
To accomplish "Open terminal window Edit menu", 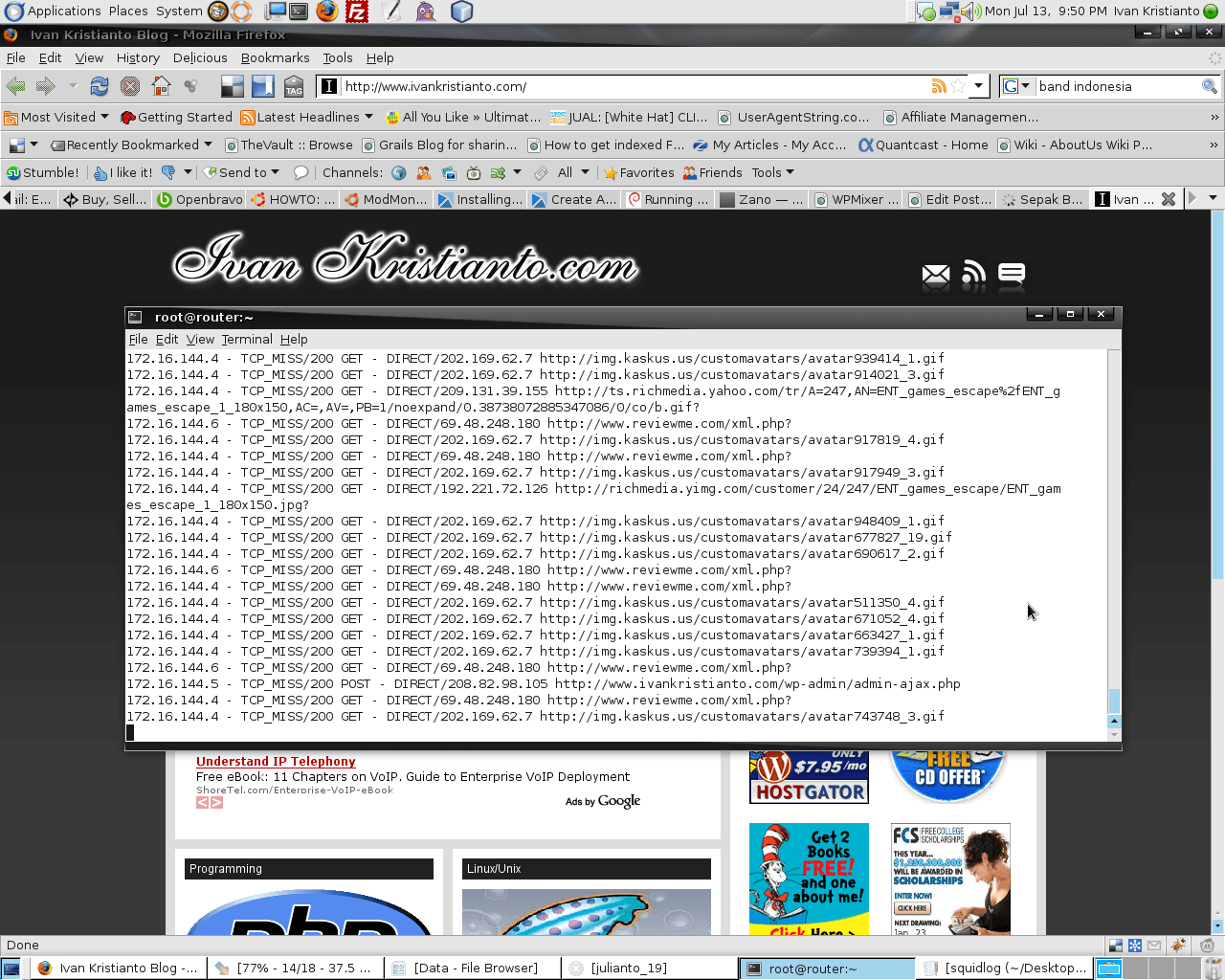I will [167, 339].
